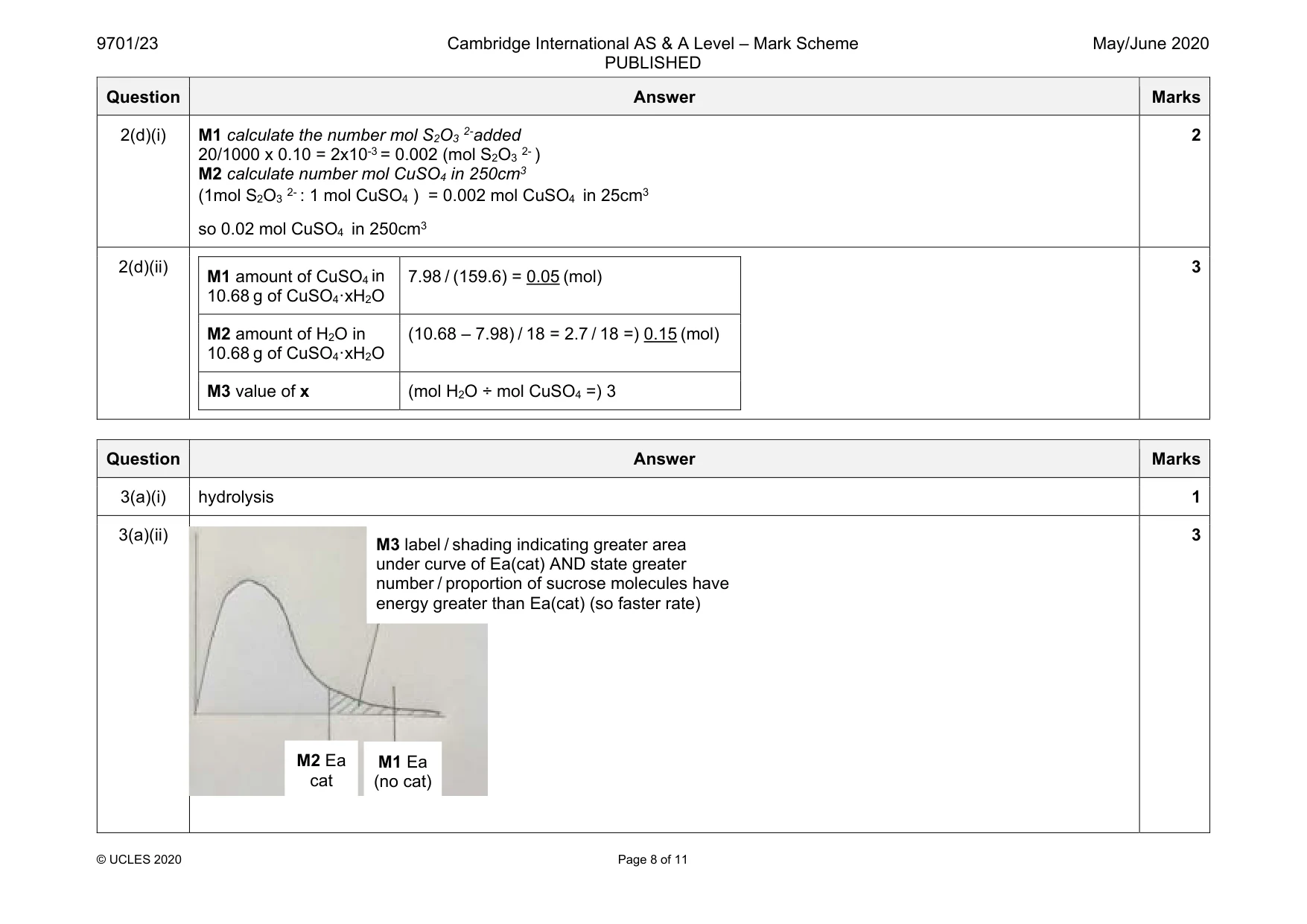Click question number 2(d)(ii)

143,267
